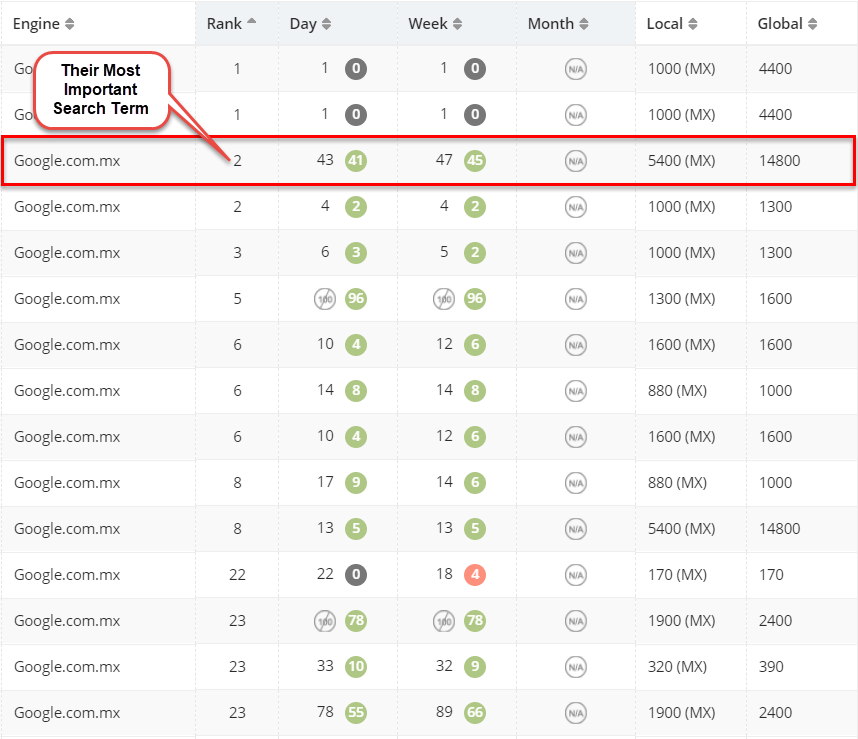
Task: Click the green 78 badge in Day column
Action: [x=356, y=620]
